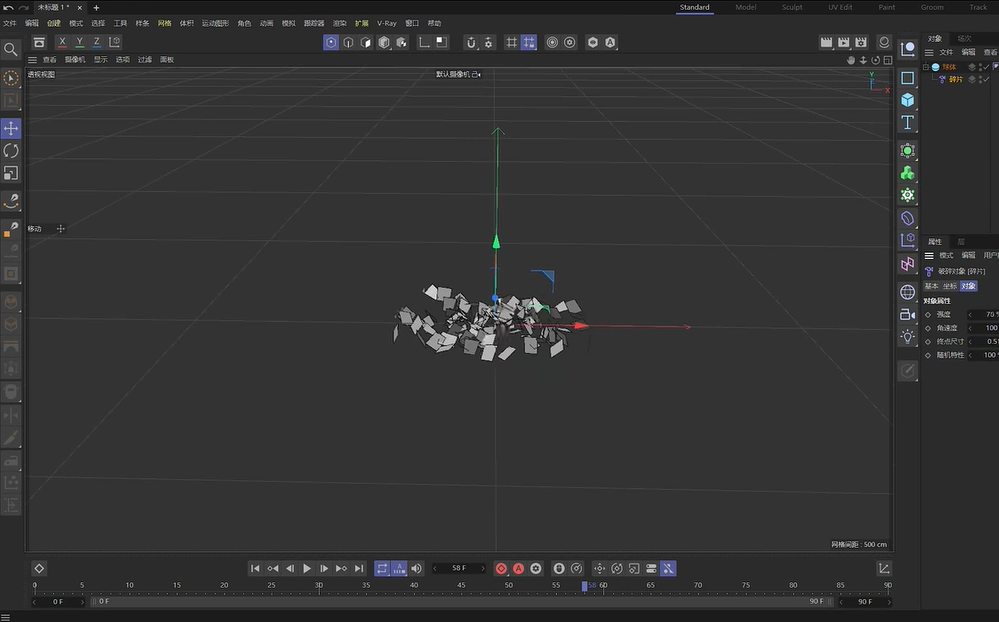Collapse the 碎片 child under the 球体 object

click(926, 66)
